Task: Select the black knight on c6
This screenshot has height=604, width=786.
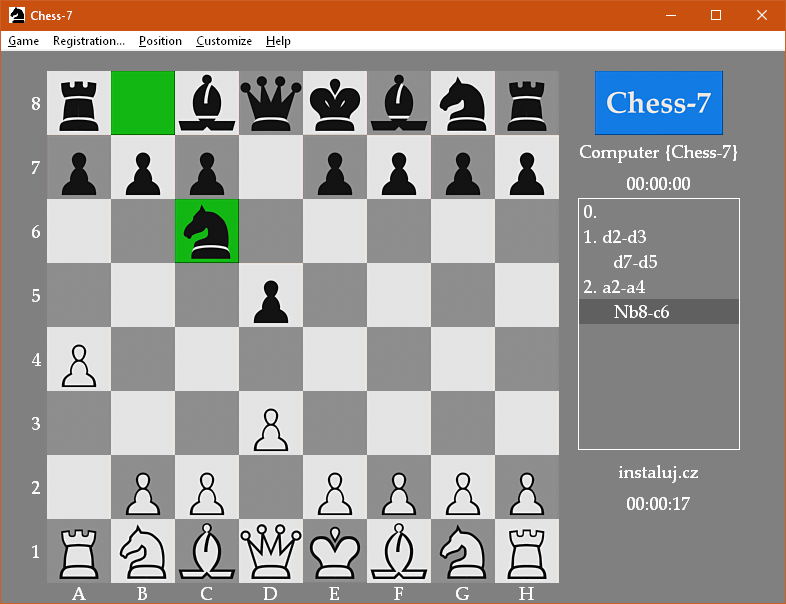Action: tap(207, 231)
